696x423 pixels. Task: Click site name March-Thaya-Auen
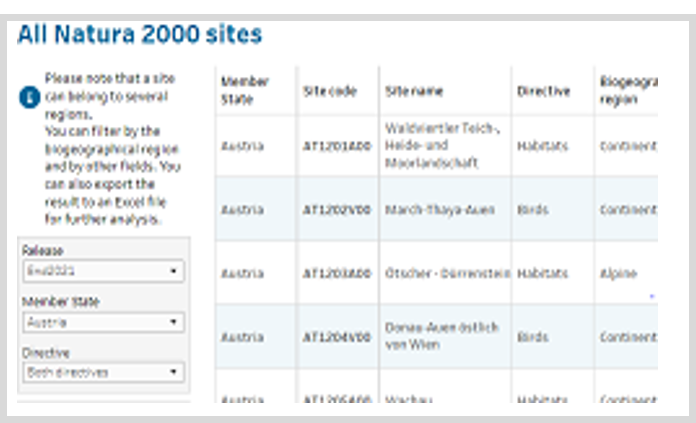click(439, 210)
